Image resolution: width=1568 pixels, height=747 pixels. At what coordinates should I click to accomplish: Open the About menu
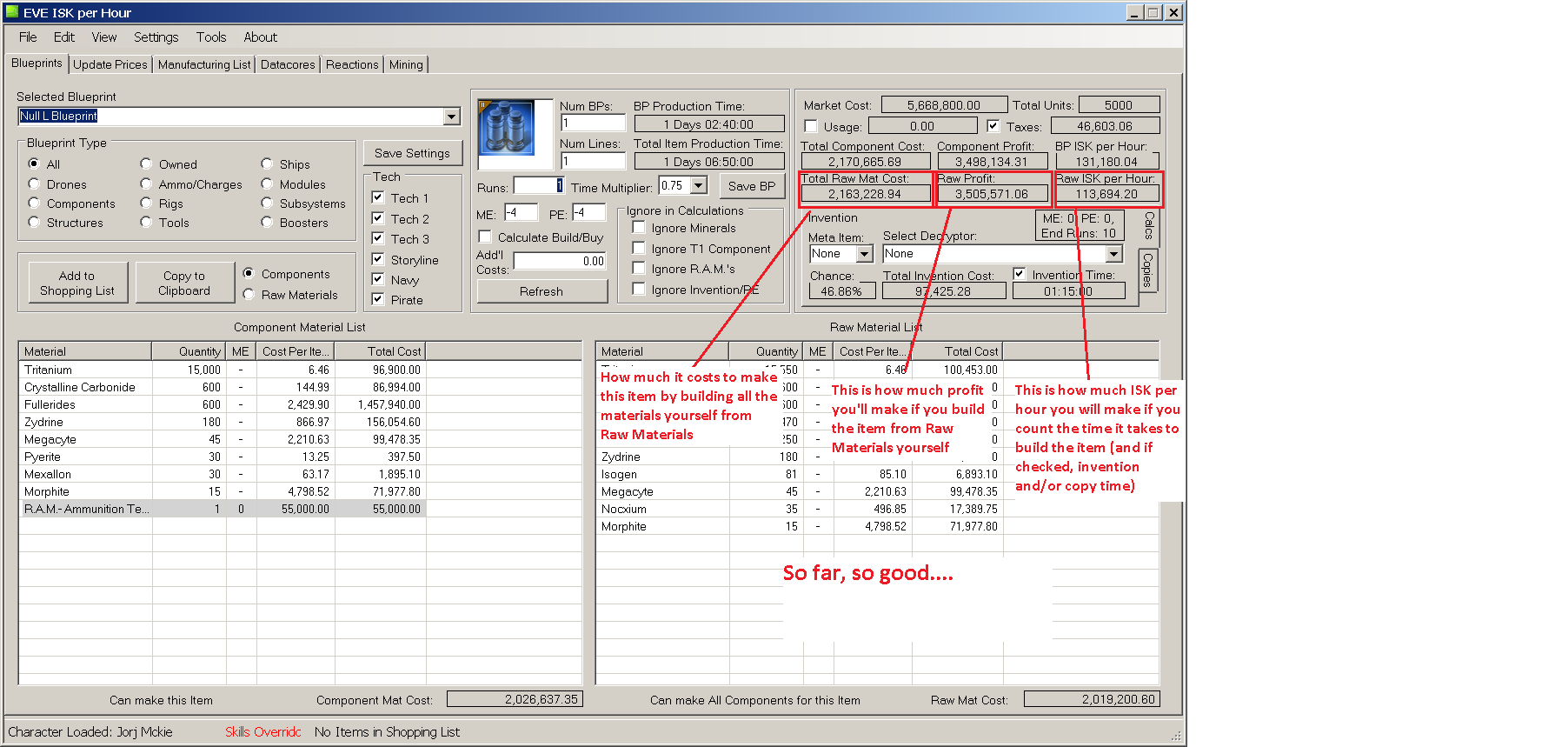coord(261,37)
